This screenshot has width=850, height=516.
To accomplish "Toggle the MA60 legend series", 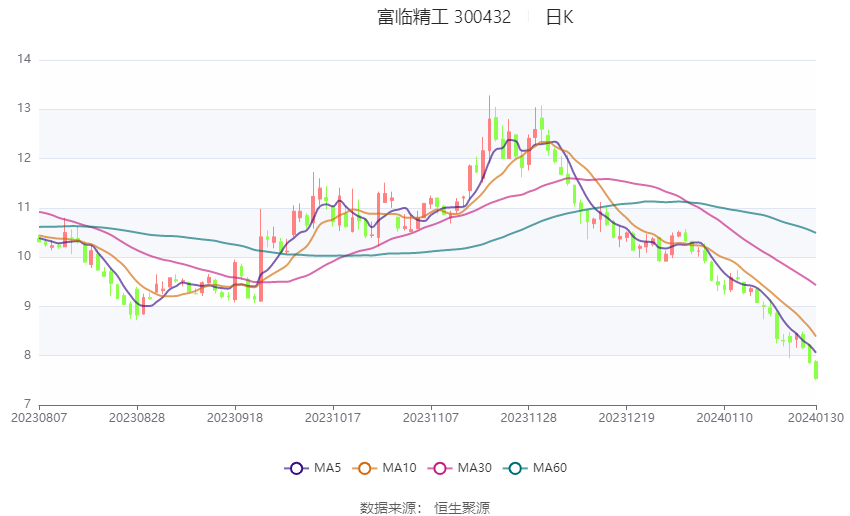I will 535,468.
